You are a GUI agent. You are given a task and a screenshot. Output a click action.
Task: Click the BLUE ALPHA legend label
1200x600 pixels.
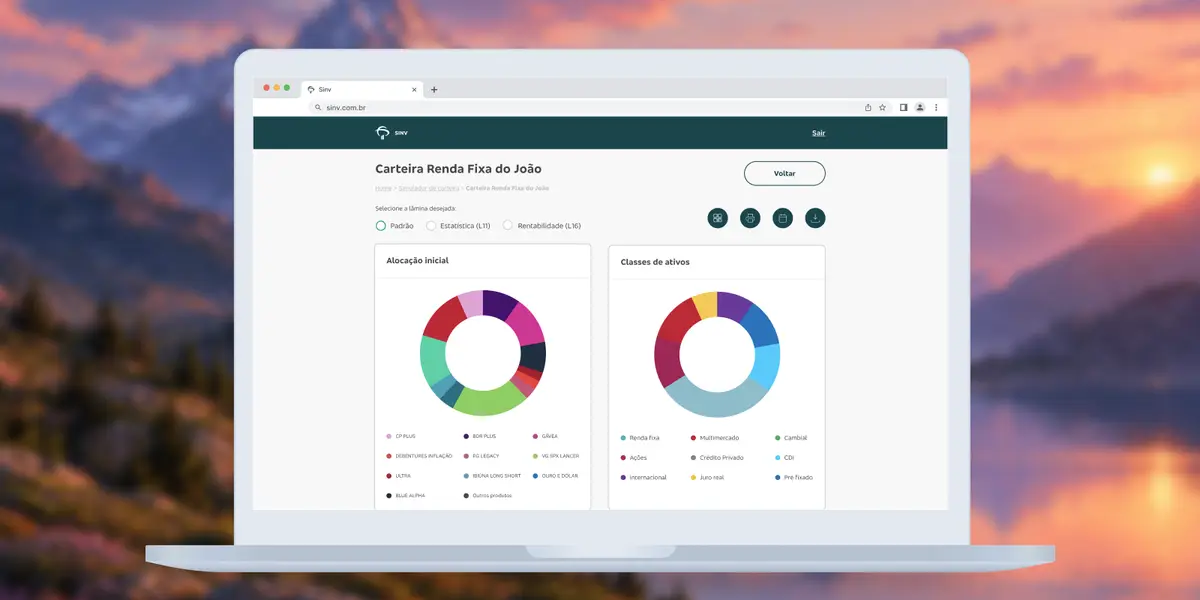(410, 496)
